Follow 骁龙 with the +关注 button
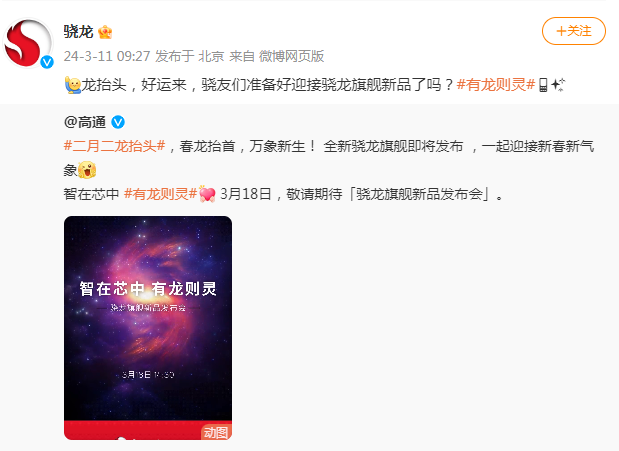 [574, 31]
